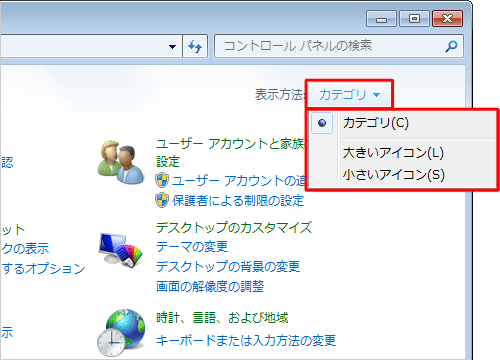
Task: Minimize the Control Panel window
Action: (381, 19)
